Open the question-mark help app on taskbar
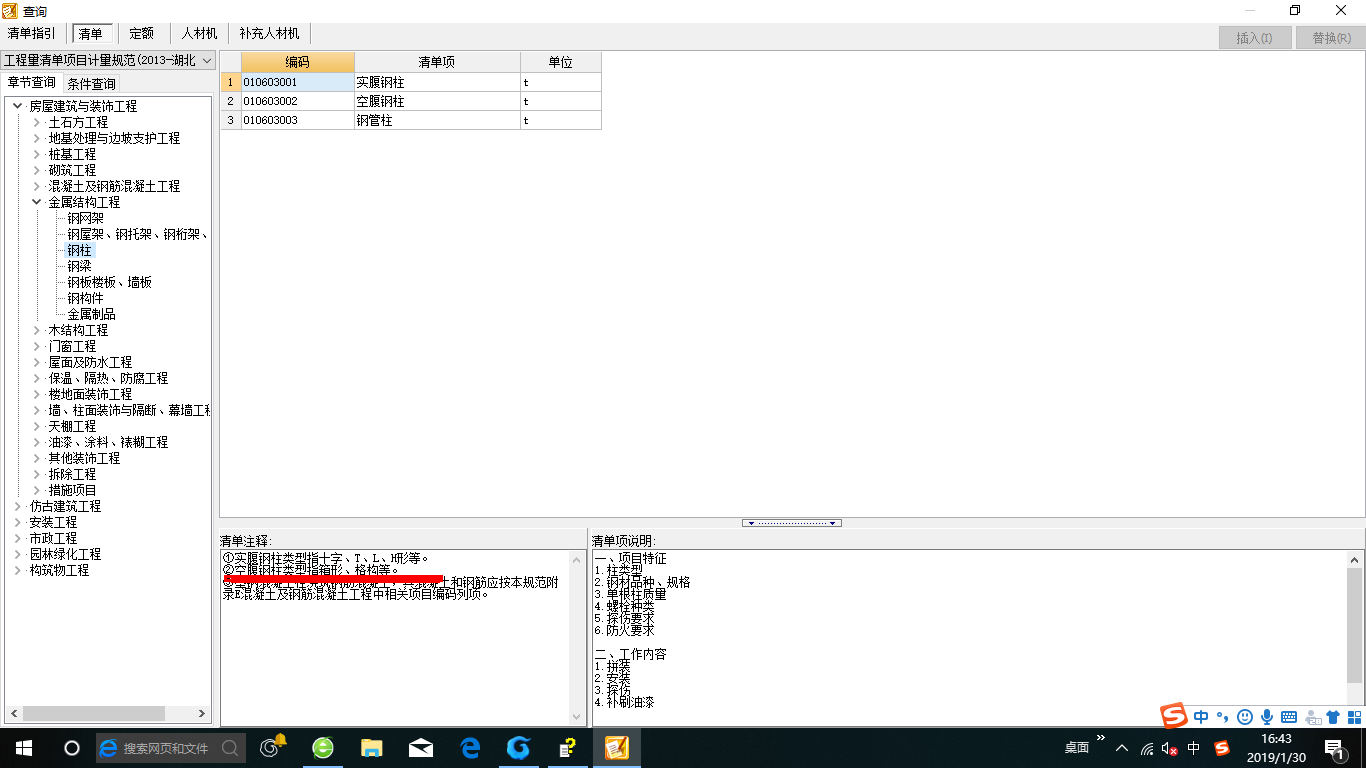 pyautogui.click(x=567, y=747)
